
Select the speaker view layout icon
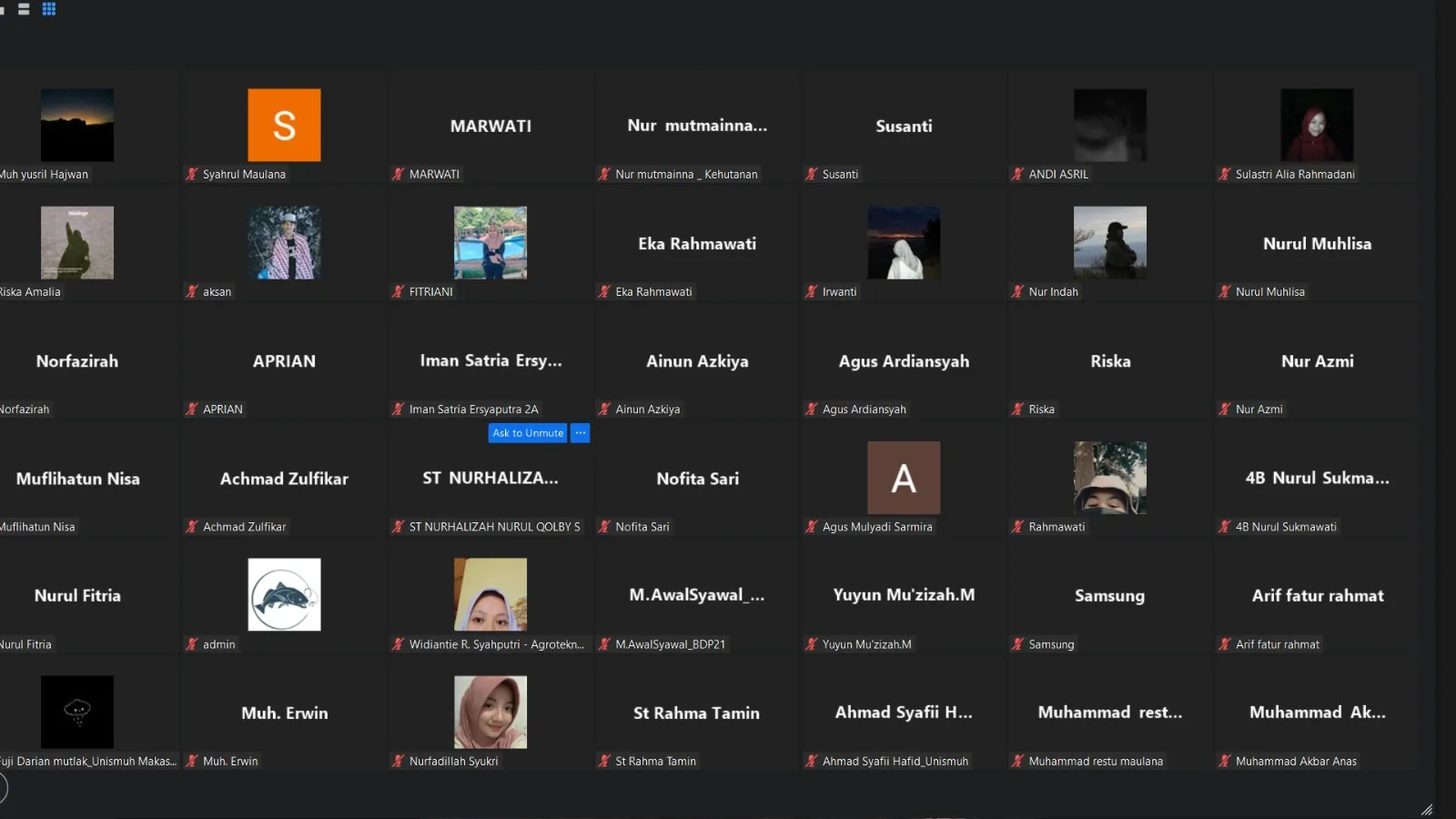24,9
